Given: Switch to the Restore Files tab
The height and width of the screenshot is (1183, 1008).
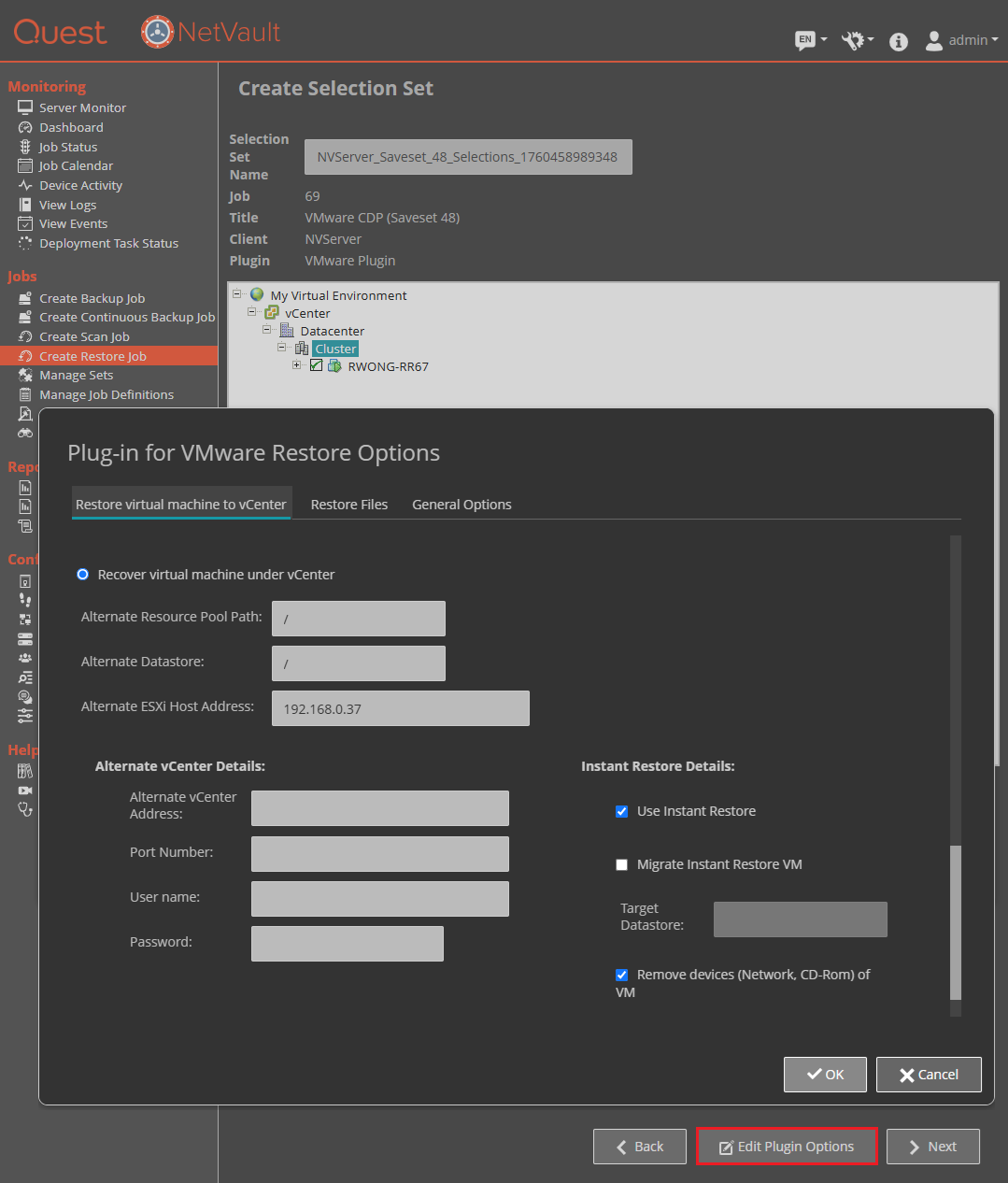Looking at the screenshot, I should [348, 504].
